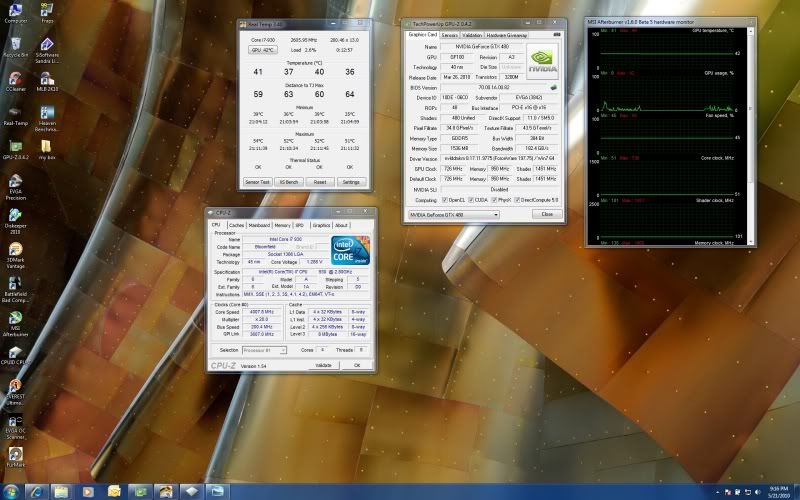
Task: Switch to the Mainboard tab in CPU-Z
Action: tap(259, 225)
